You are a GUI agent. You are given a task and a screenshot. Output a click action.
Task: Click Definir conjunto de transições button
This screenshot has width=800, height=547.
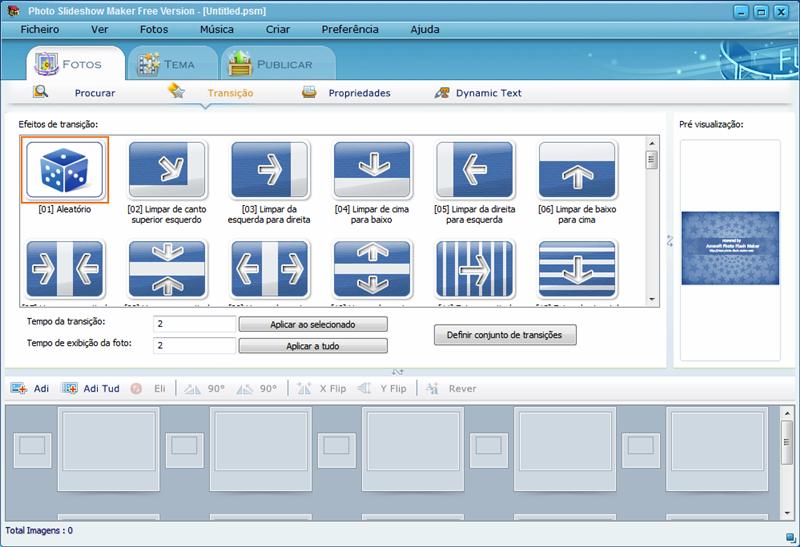[x=505, y=335]
